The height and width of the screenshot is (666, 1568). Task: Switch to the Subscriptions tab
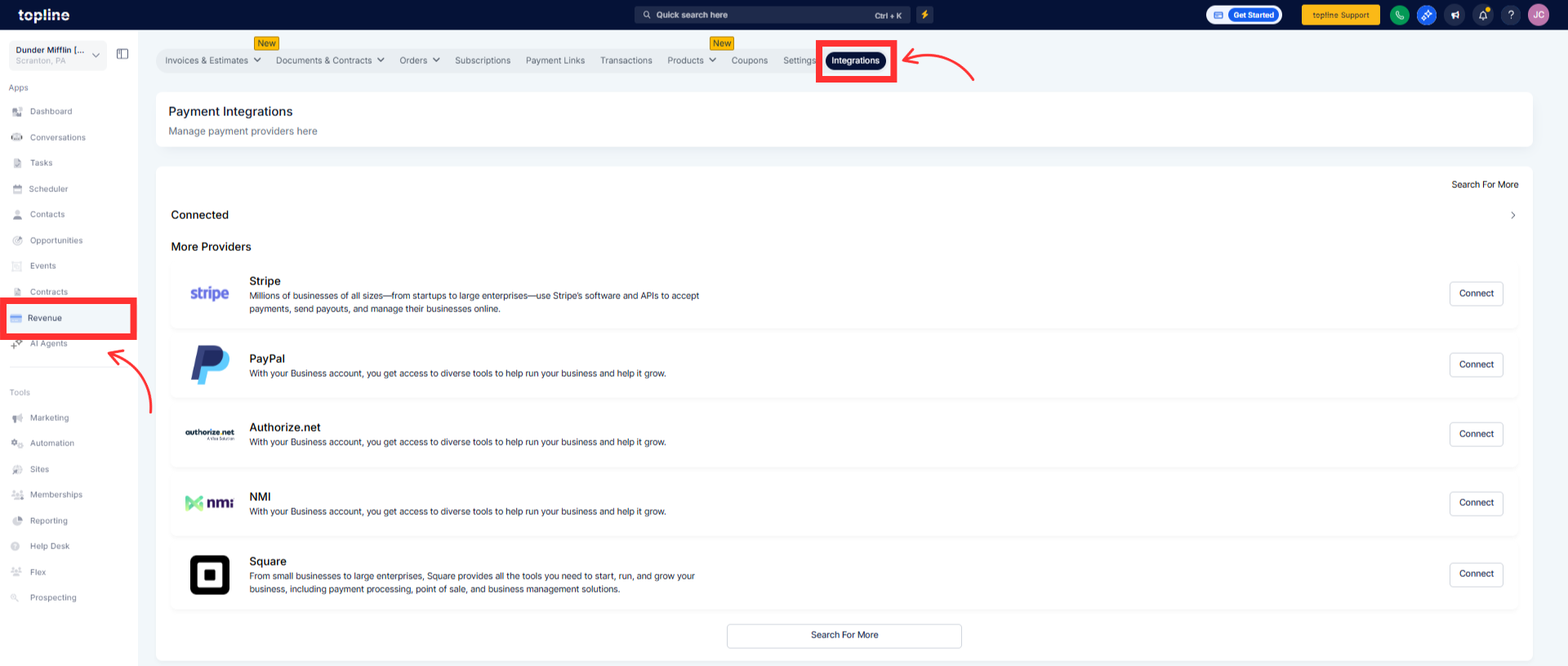click(483, 60)
